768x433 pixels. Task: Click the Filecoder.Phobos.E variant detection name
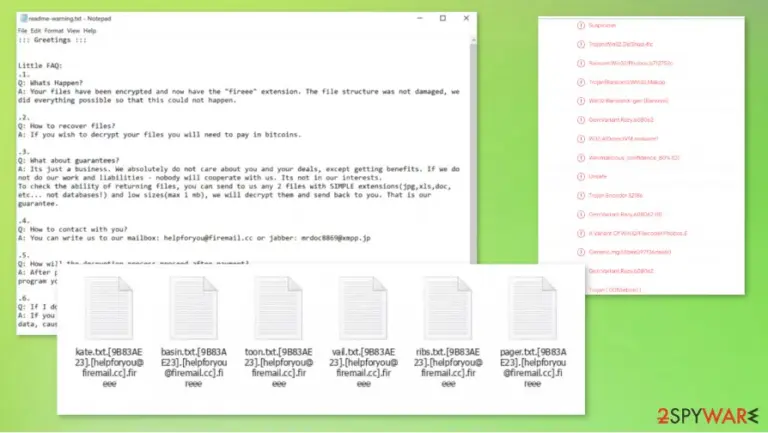[x=638, y=234]
